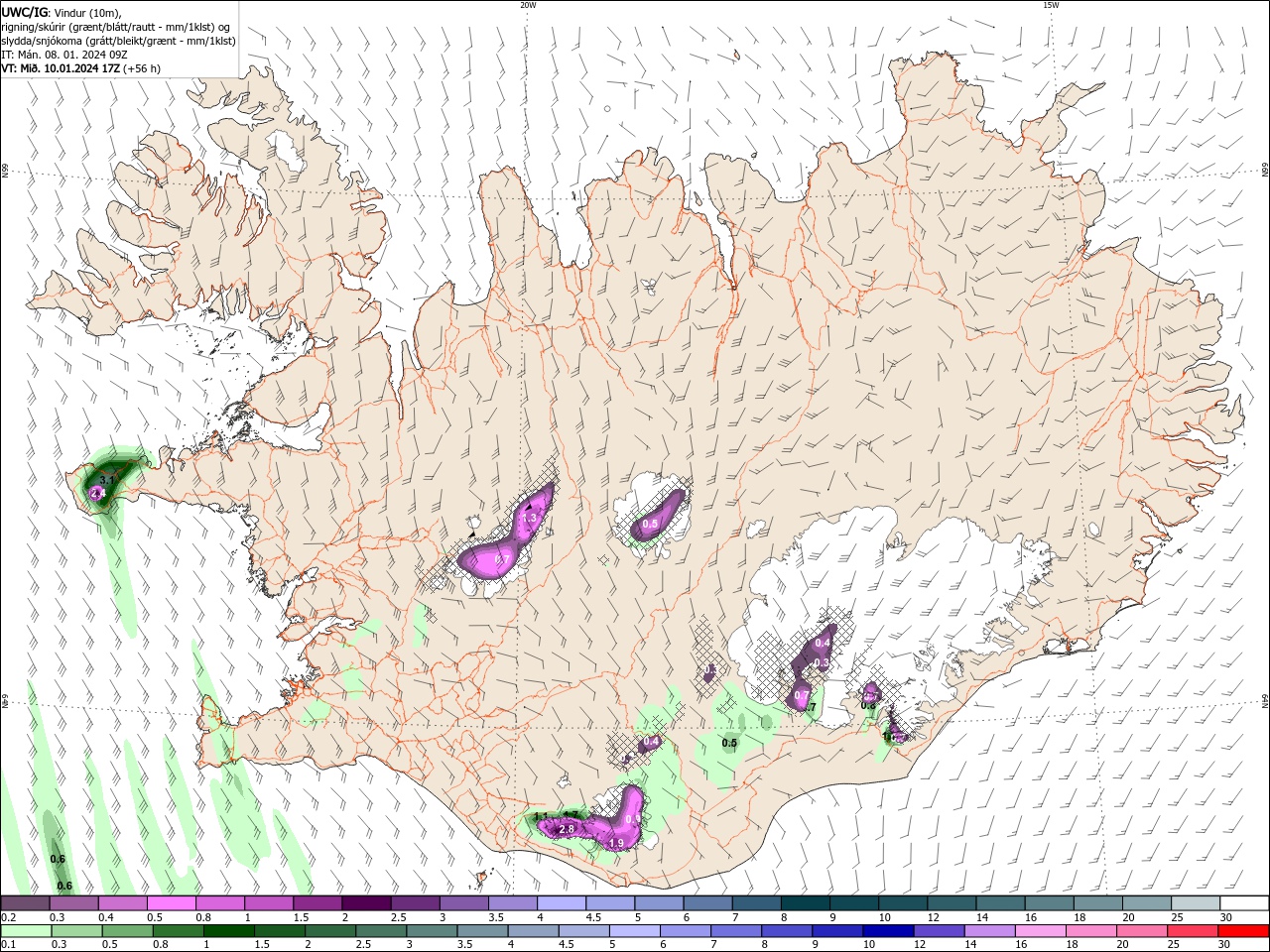1270x952 pixels.
Task: Click the '0.1' label on the rain scale
Action: click(9, 945)
